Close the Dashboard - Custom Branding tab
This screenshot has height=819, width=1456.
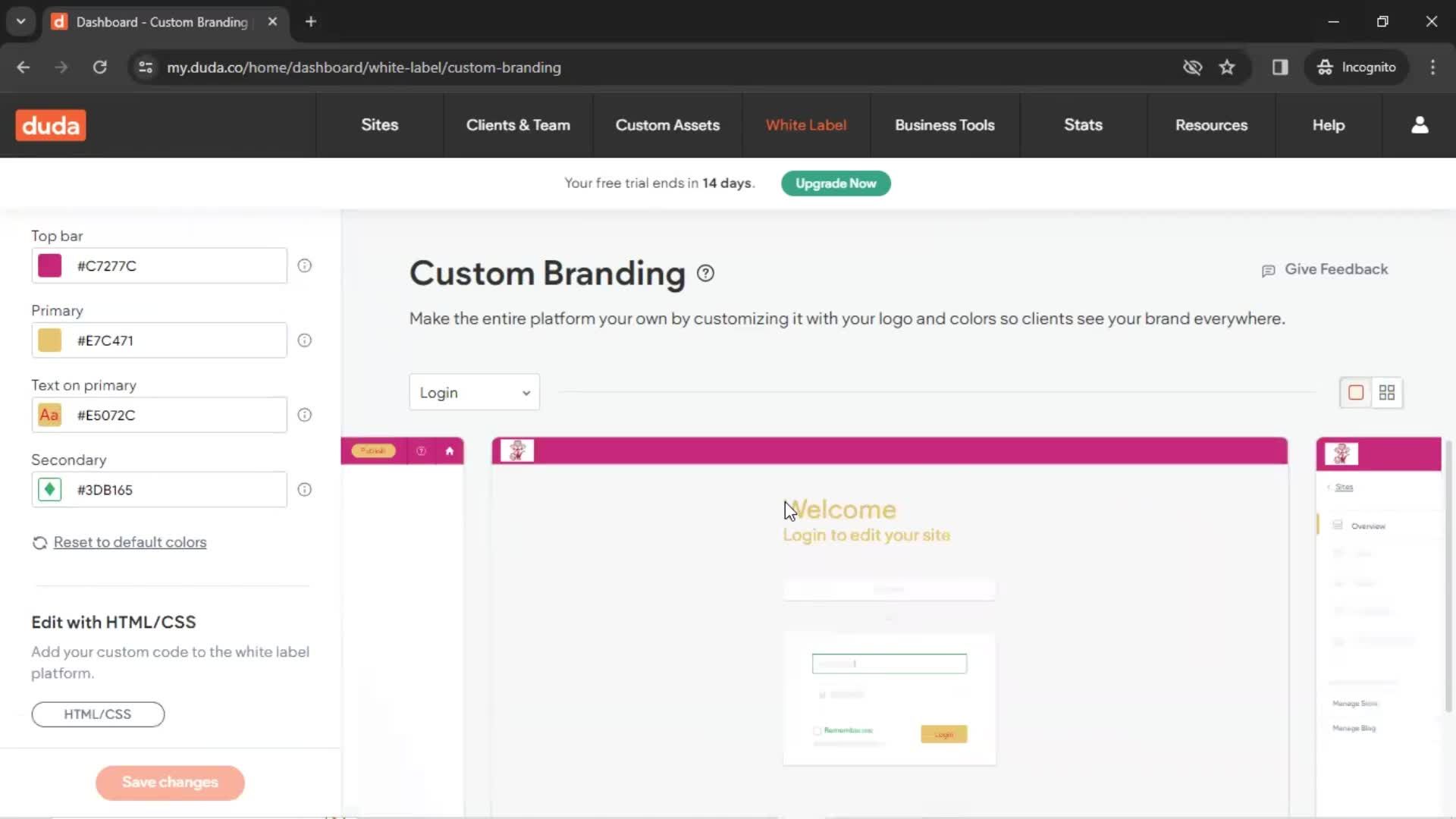[272, 22]
